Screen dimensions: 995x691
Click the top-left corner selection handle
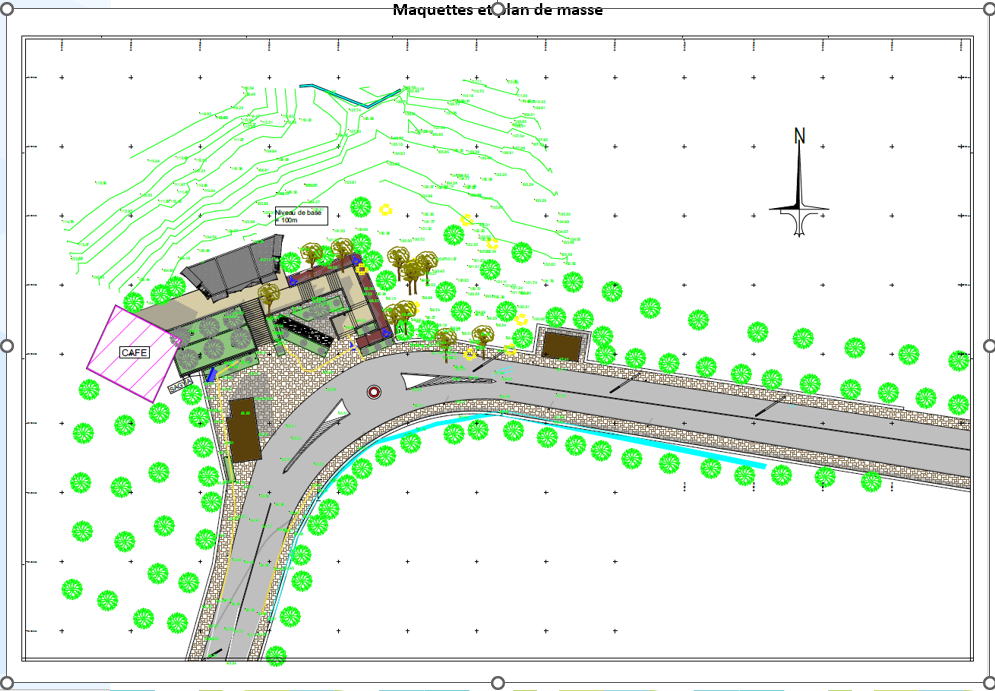pyautogui.click(x=7, y=11)
